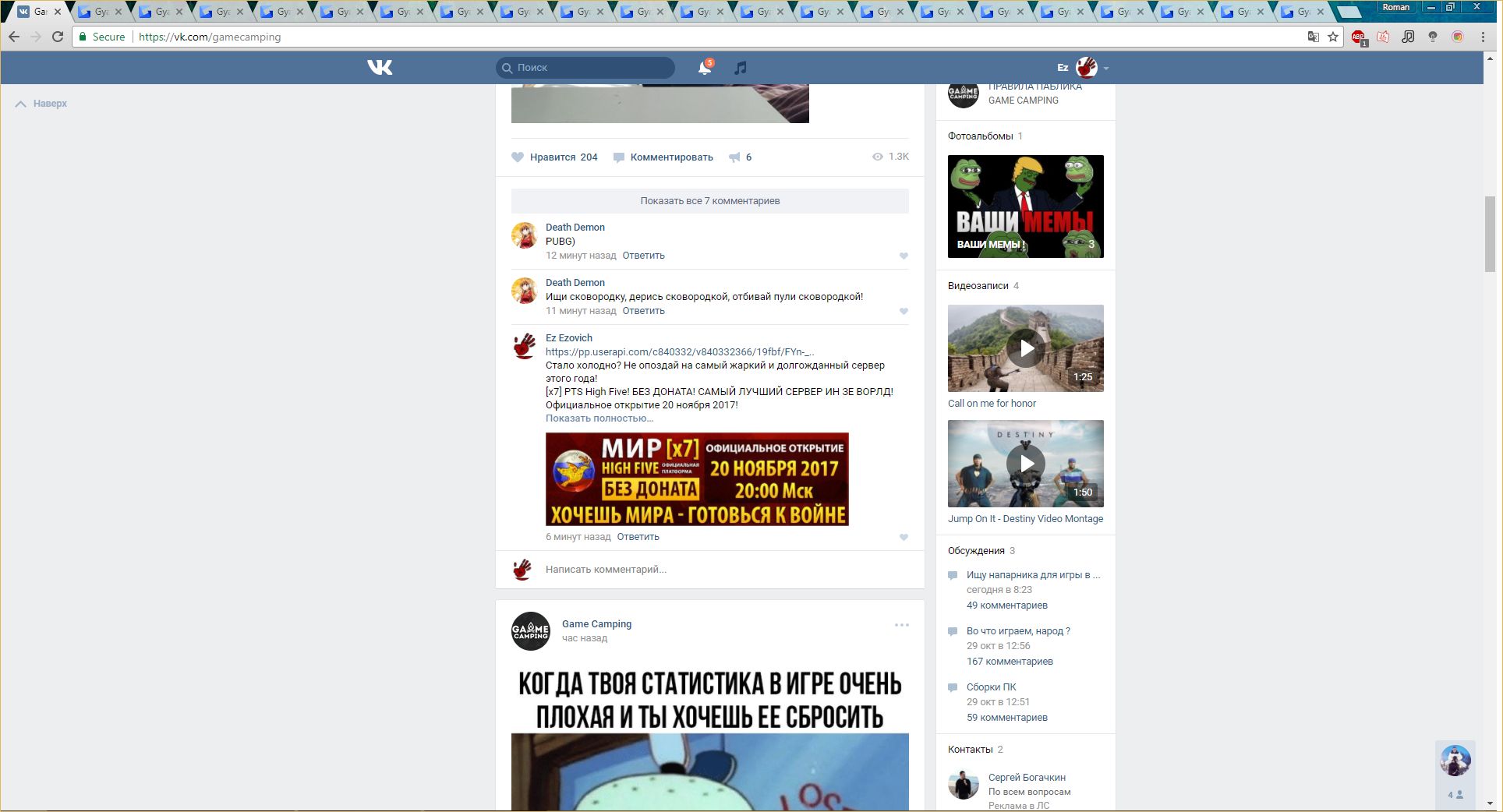Open Death Demon's avatar on the PUBG) comment
Screen dimensions: 1503x812
click(x=525, y=235)
